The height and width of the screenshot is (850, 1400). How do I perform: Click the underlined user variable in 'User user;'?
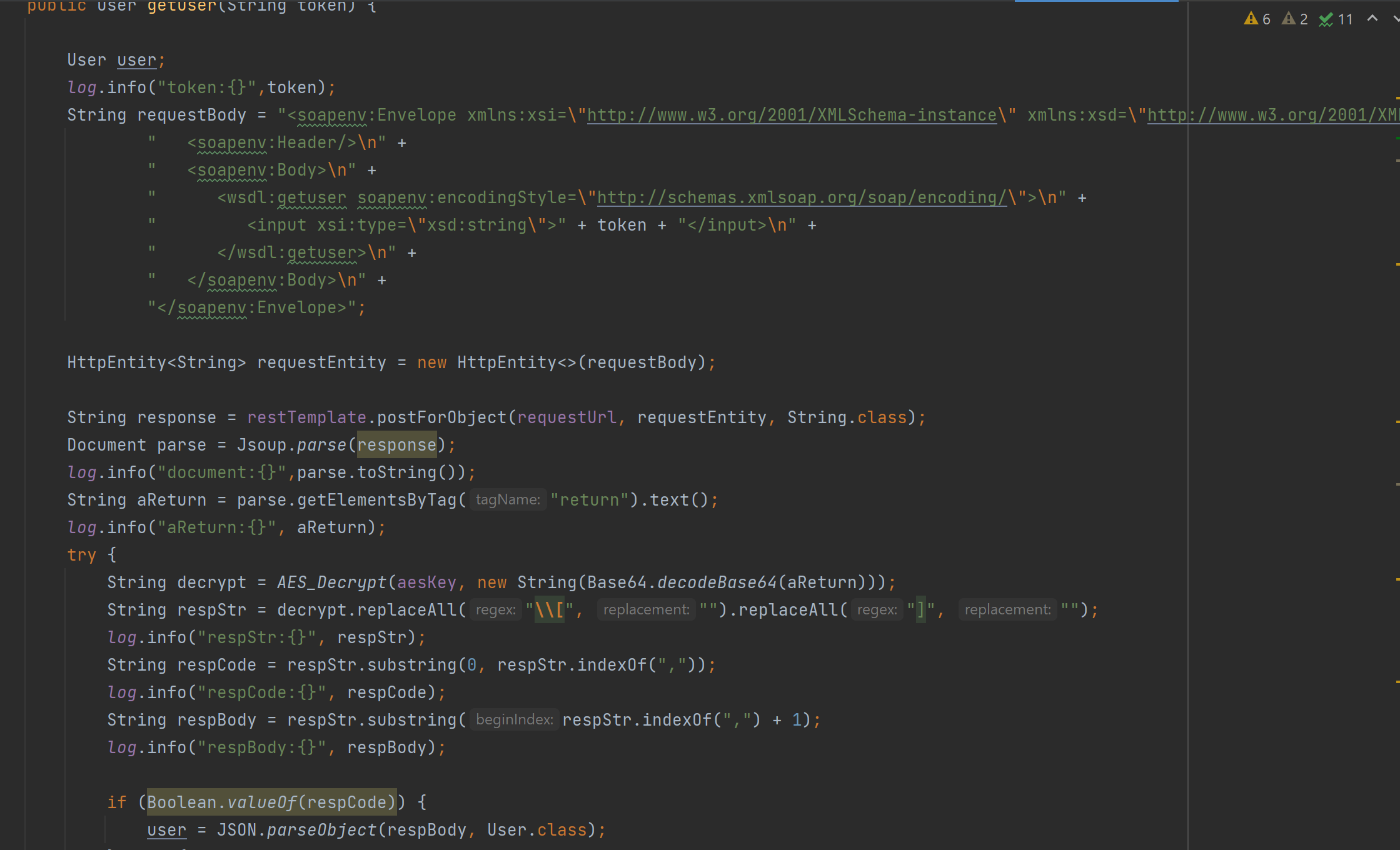click(x=136, y=60)
